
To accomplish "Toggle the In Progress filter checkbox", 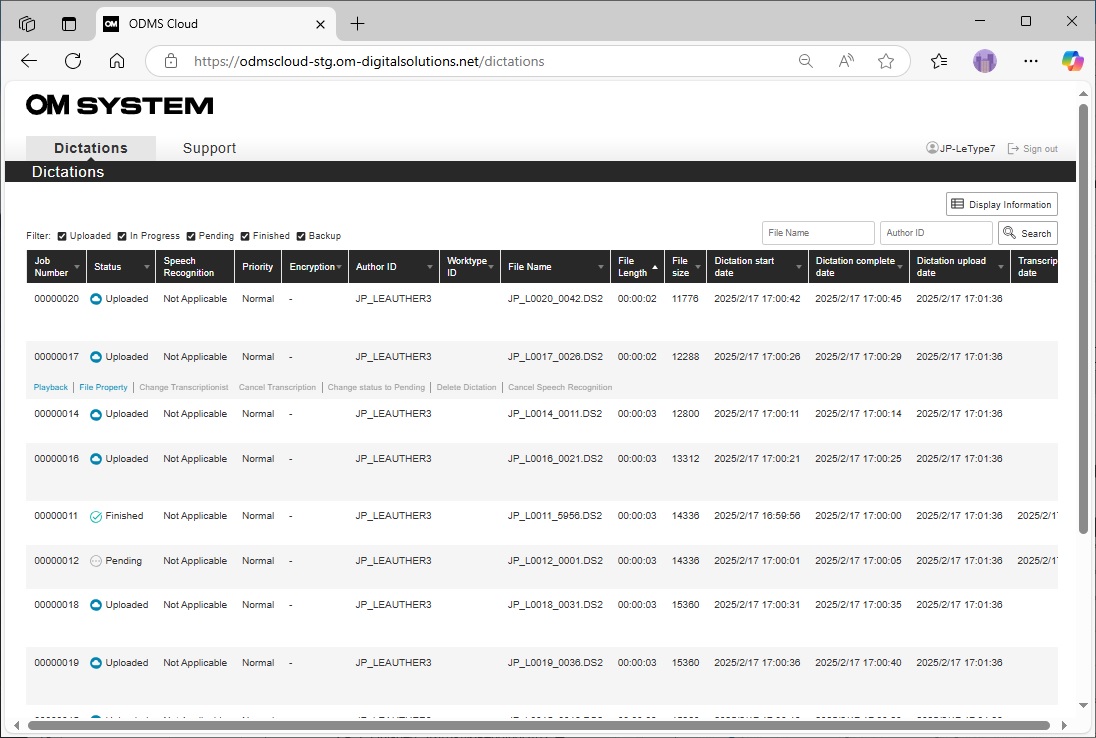I will pos(122,236).
